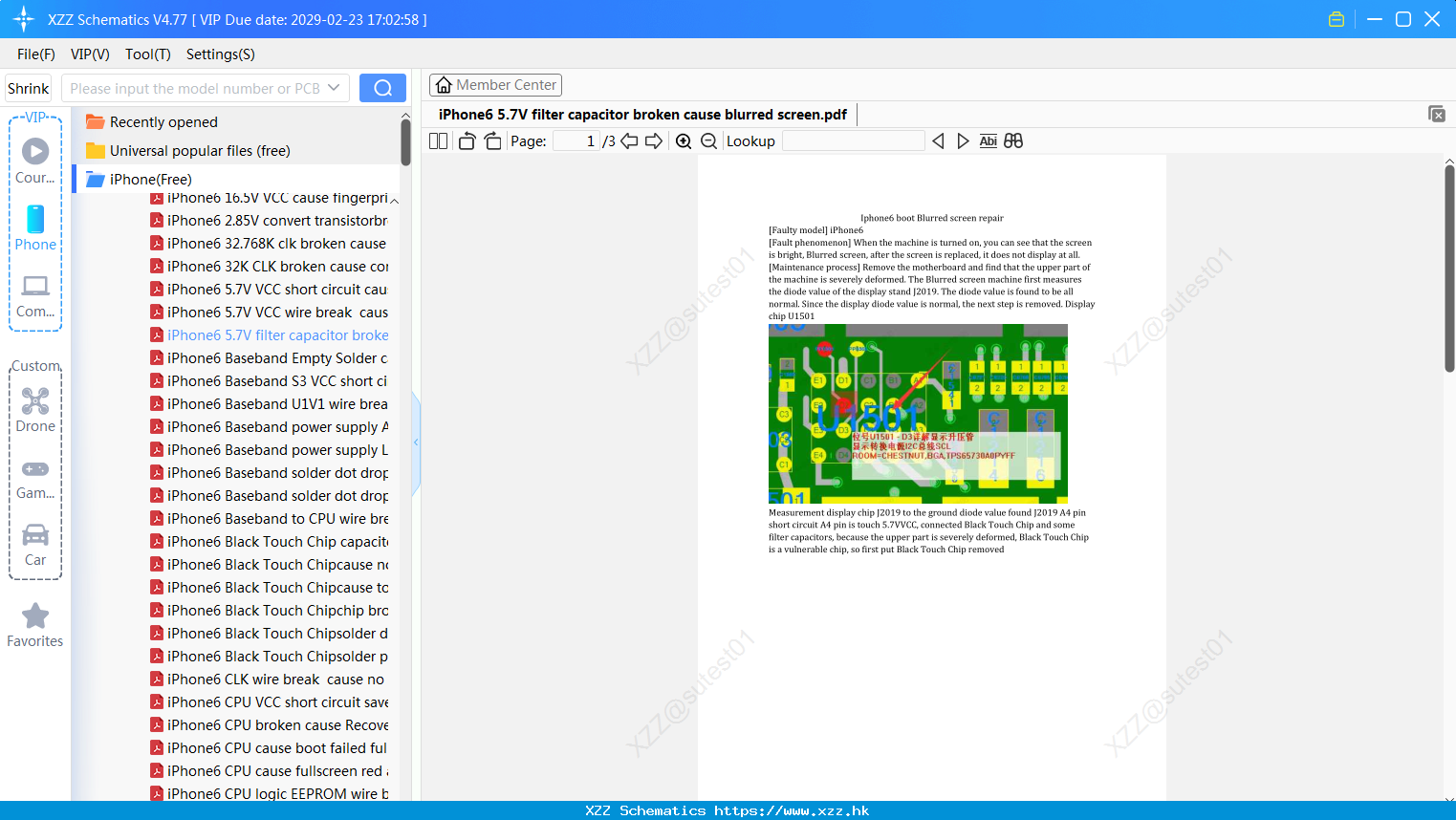Open iPhone6 CPU cause boot failed file
This screenshot has width=1456, height=820.
(x=269, y=748)
